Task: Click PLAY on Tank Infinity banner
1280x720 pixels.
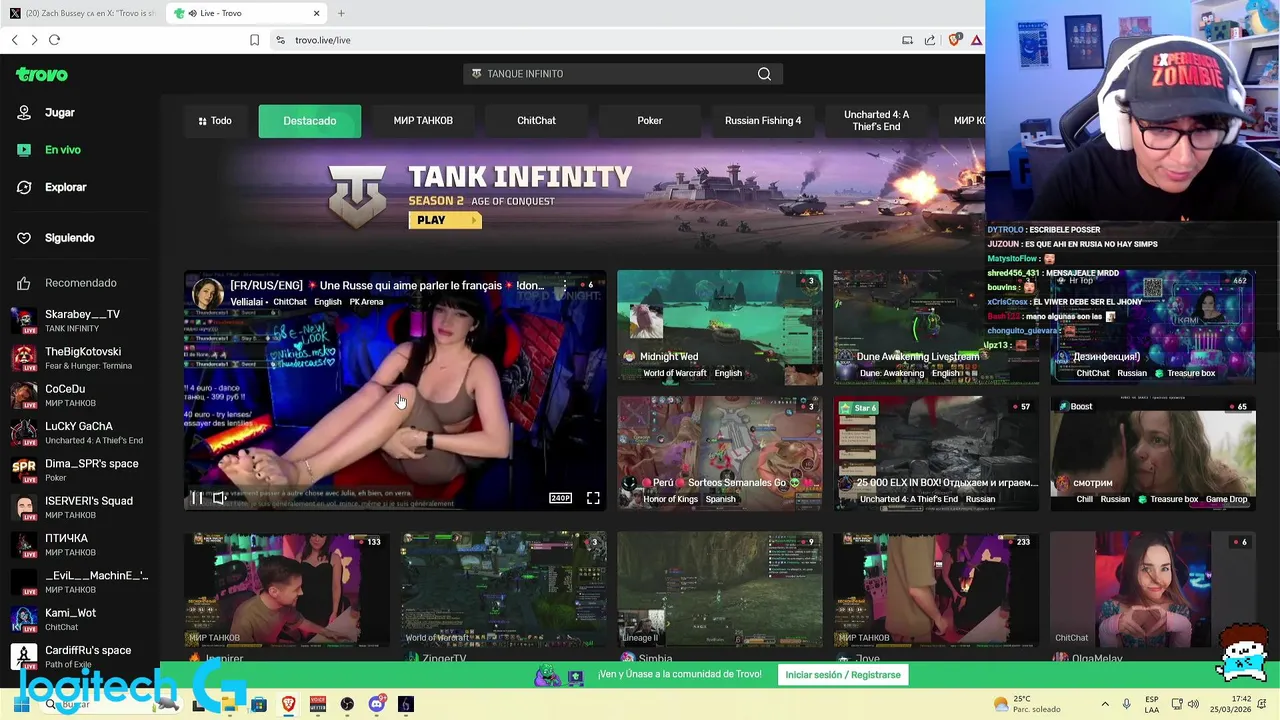Action: [x=444, y=220]
